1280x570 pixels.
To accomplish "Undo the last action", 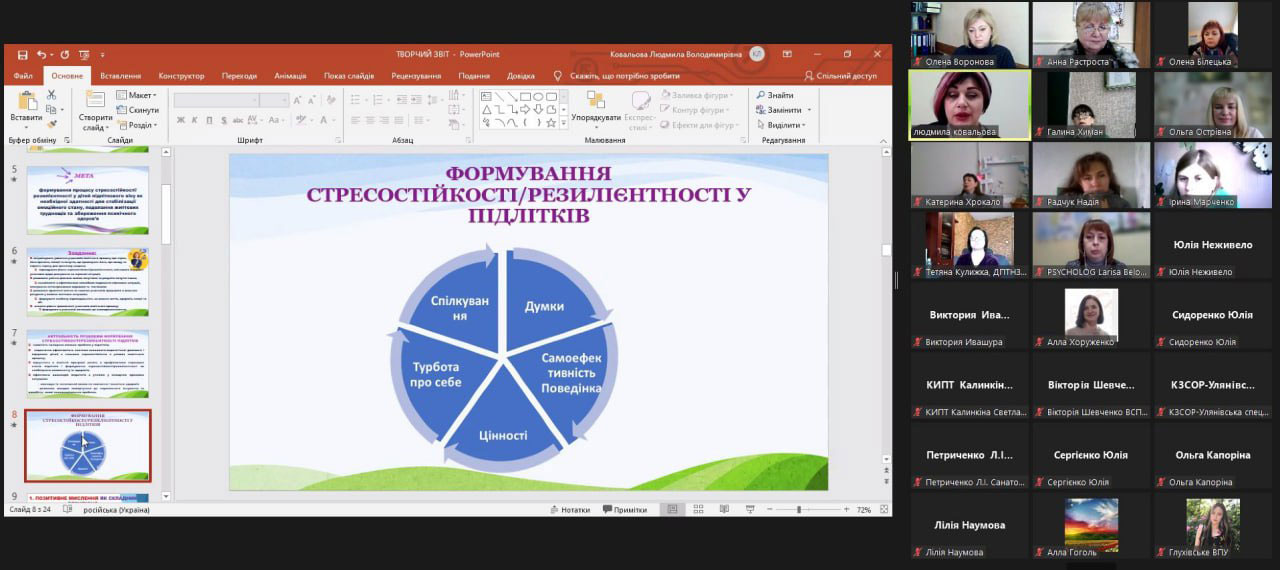I will 41,54.
